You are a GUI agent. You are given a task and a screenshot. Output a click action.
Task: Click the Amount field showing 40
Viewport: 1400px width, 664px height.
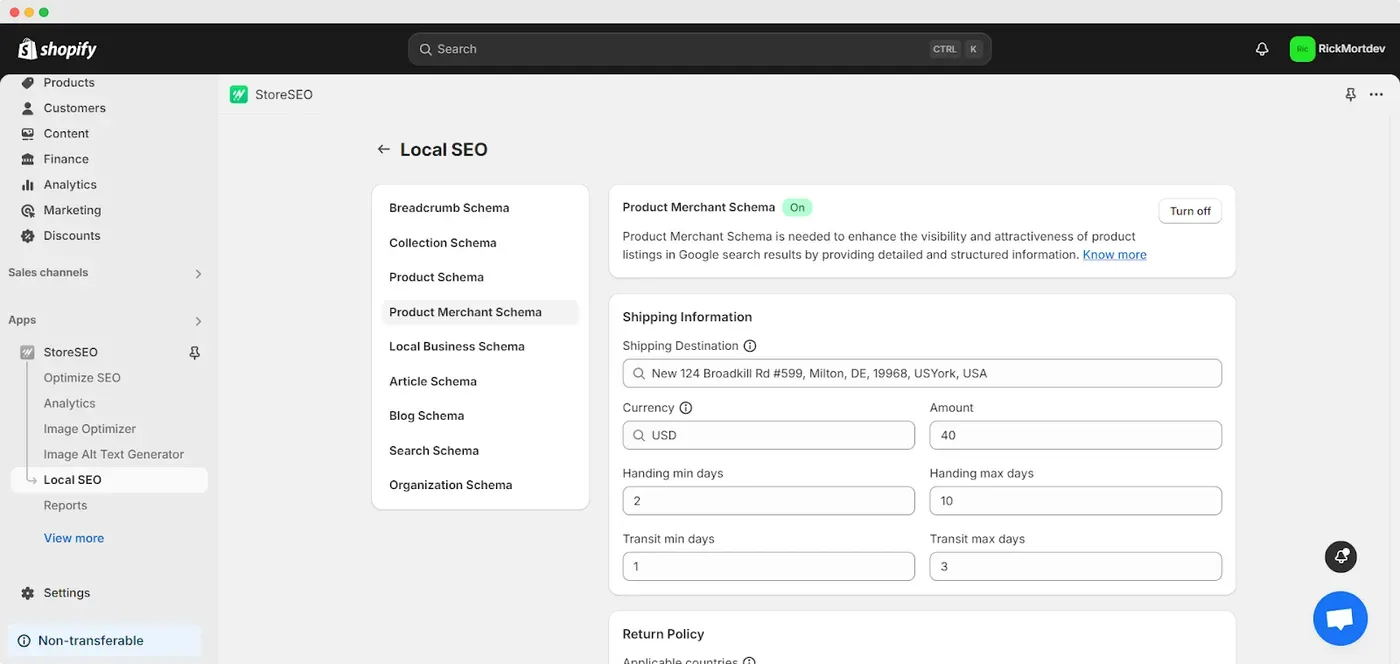[x=1075, y=435]
